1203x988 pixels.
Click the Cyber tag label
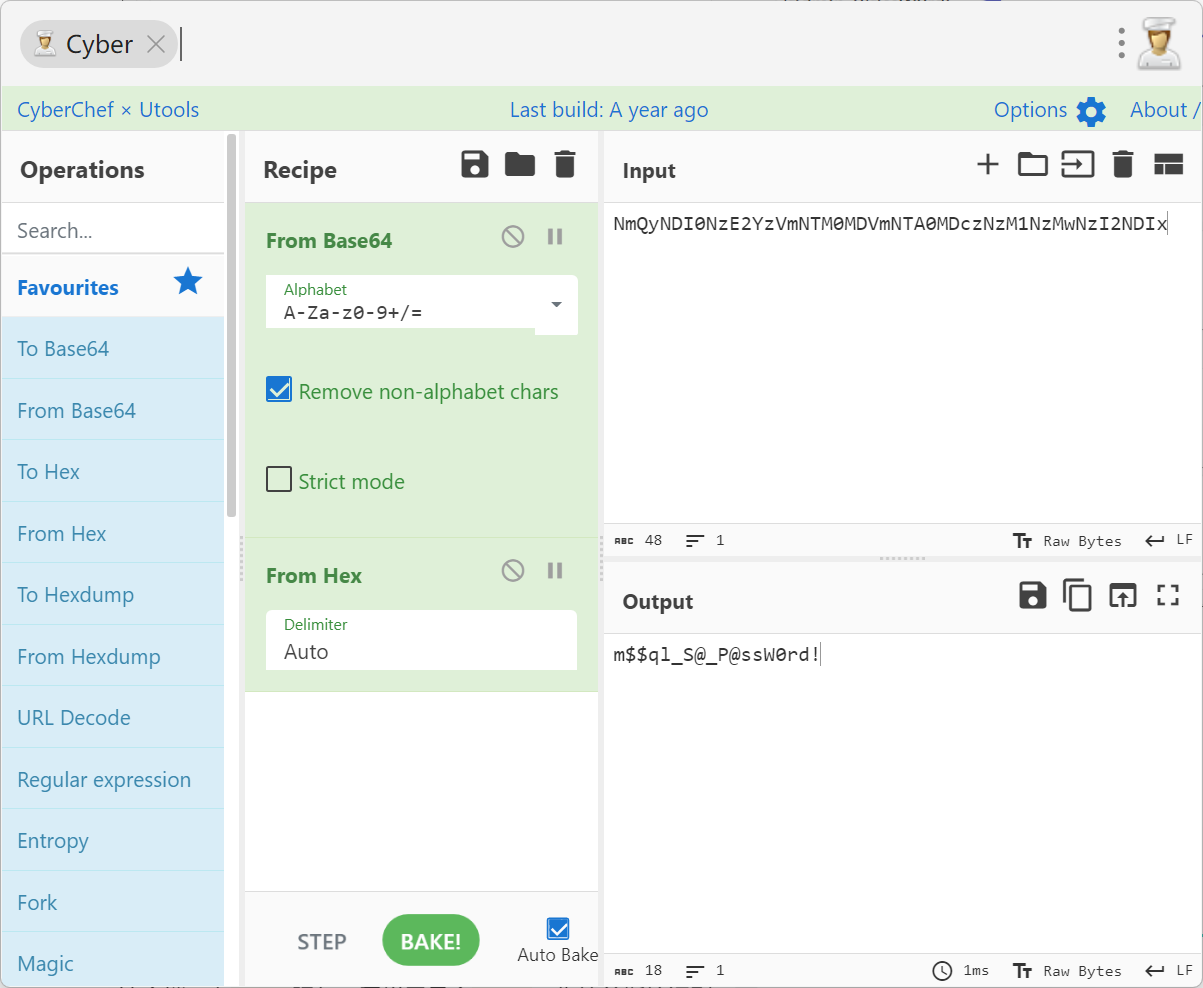pos(99,44)
